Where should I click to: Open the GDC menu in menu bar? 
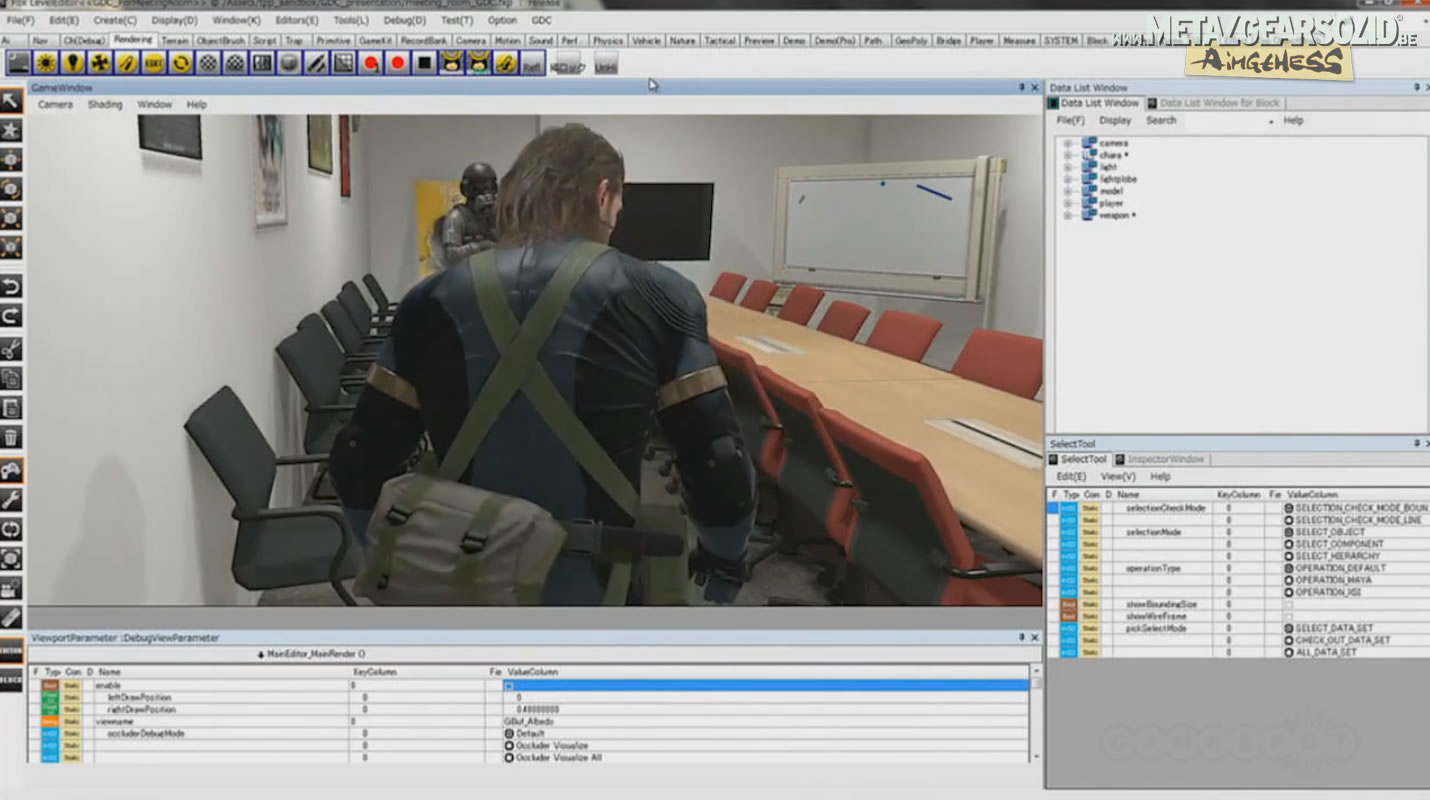point(541,20)
